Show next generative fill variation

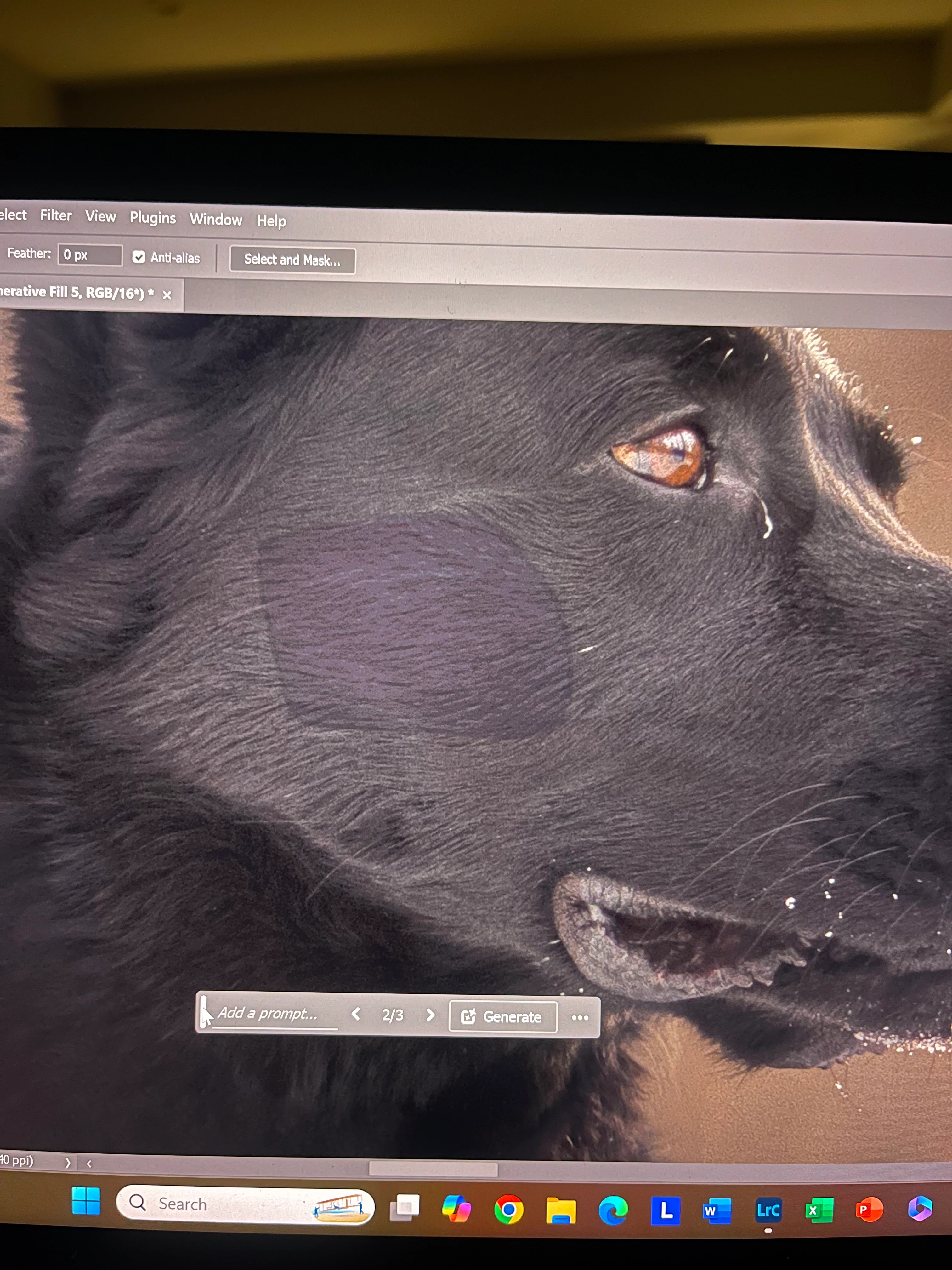pos(430,1015)
